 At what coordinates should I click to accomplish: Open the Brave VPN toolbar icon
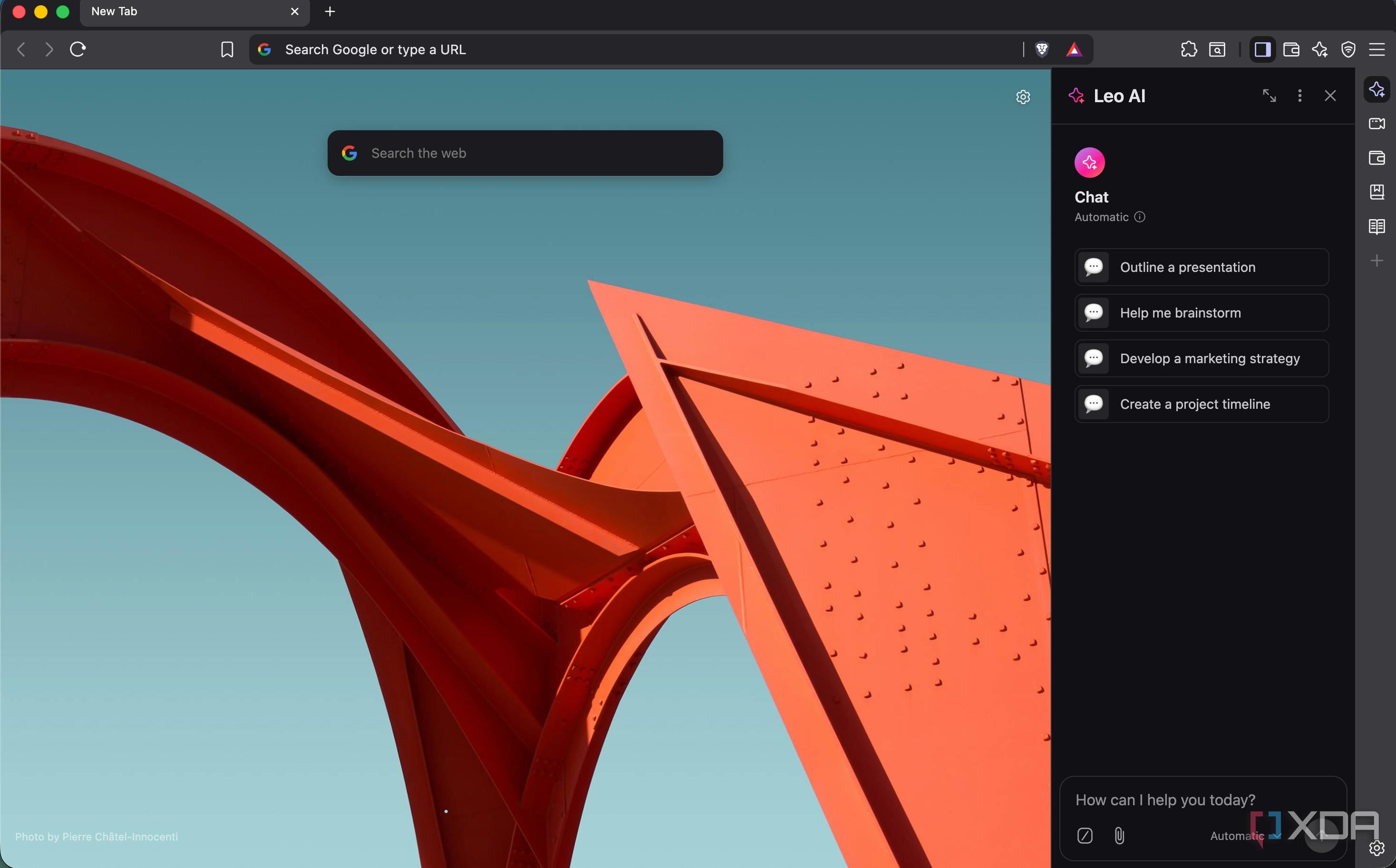pos(1348,49)
